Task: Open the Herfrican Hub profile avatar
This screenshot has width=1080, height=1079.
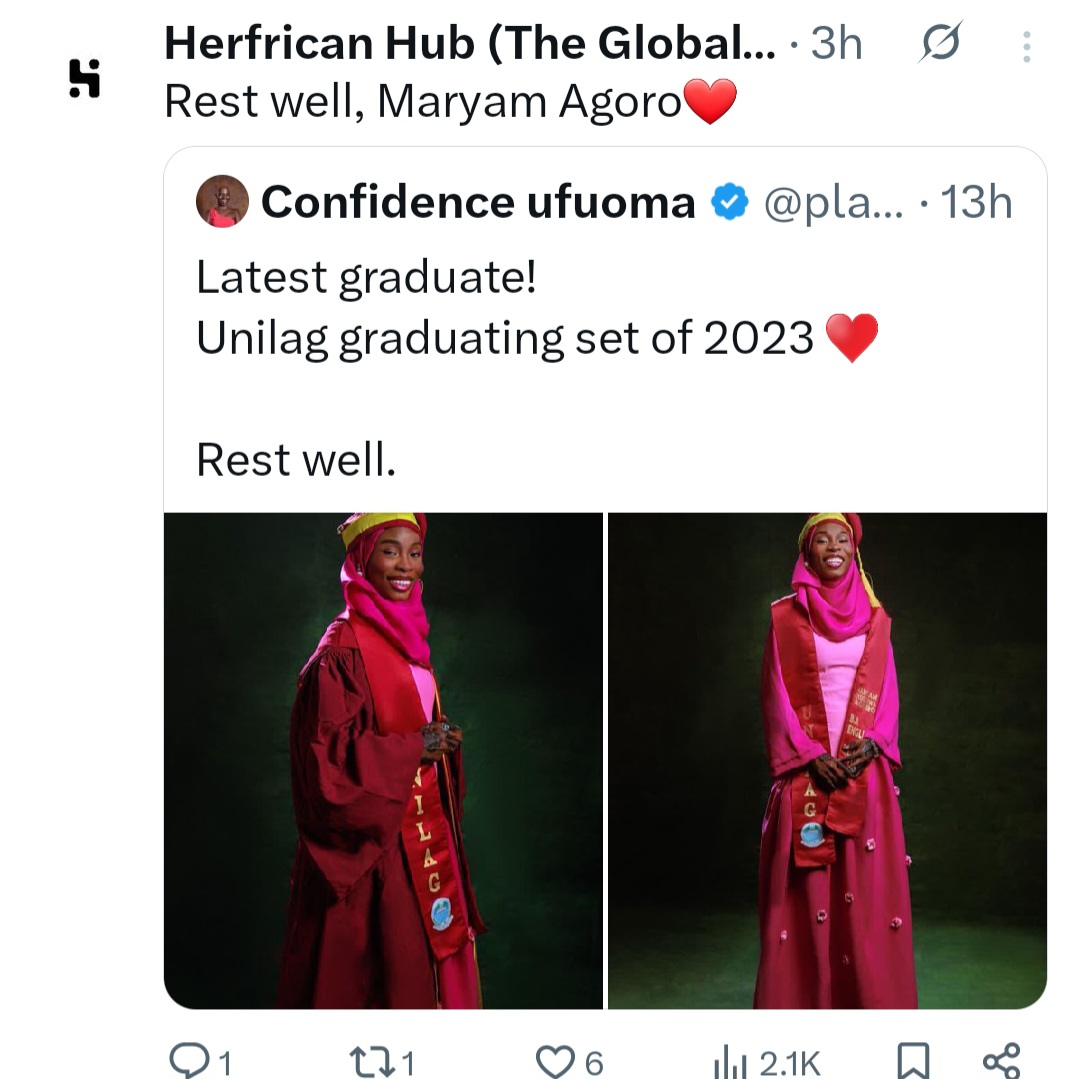Action: click(x=85, y=78)
